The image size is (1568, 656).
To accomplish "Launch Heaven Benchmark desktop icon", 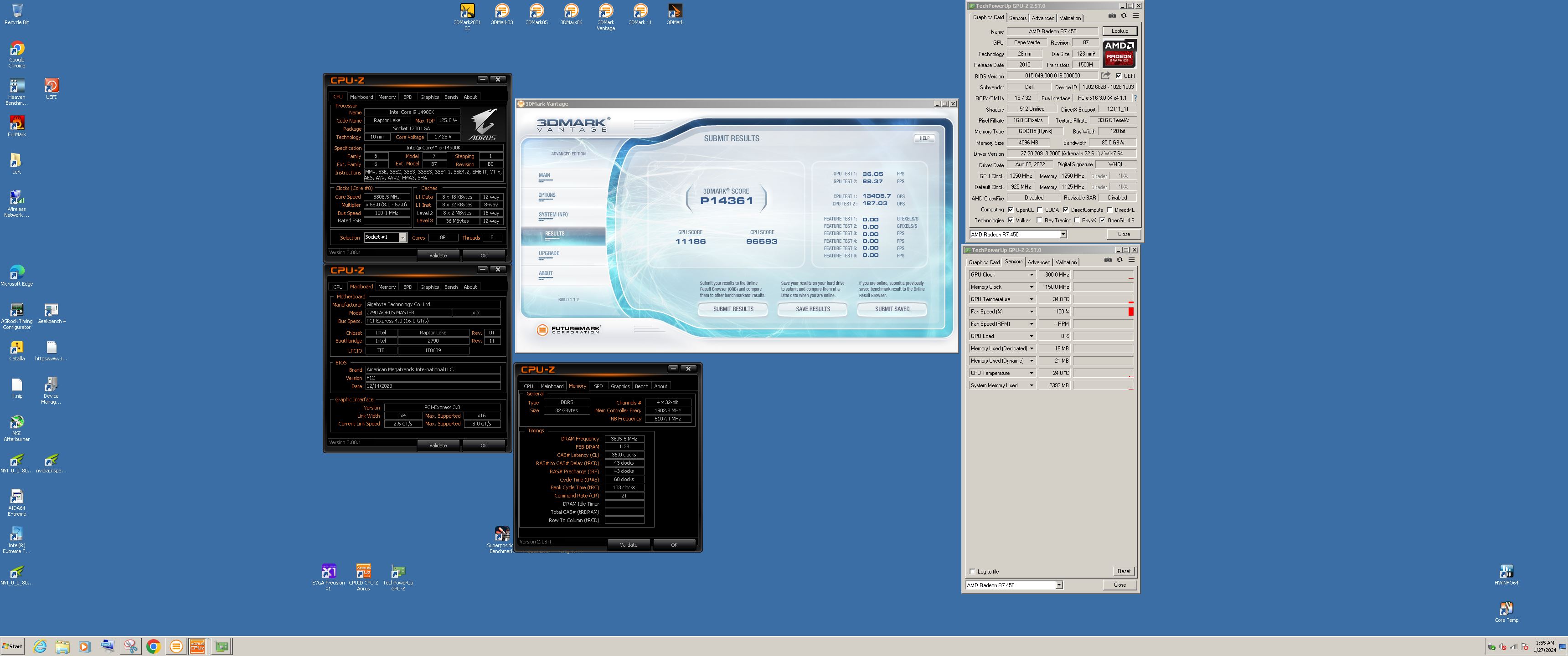I will coord(17,92).
